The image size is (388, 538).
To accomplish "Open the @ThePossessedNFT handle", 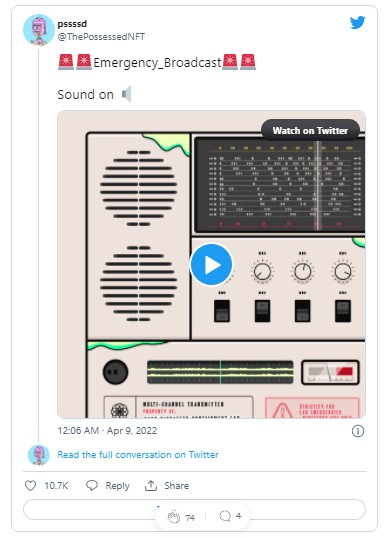I will (x=101, y=37).
